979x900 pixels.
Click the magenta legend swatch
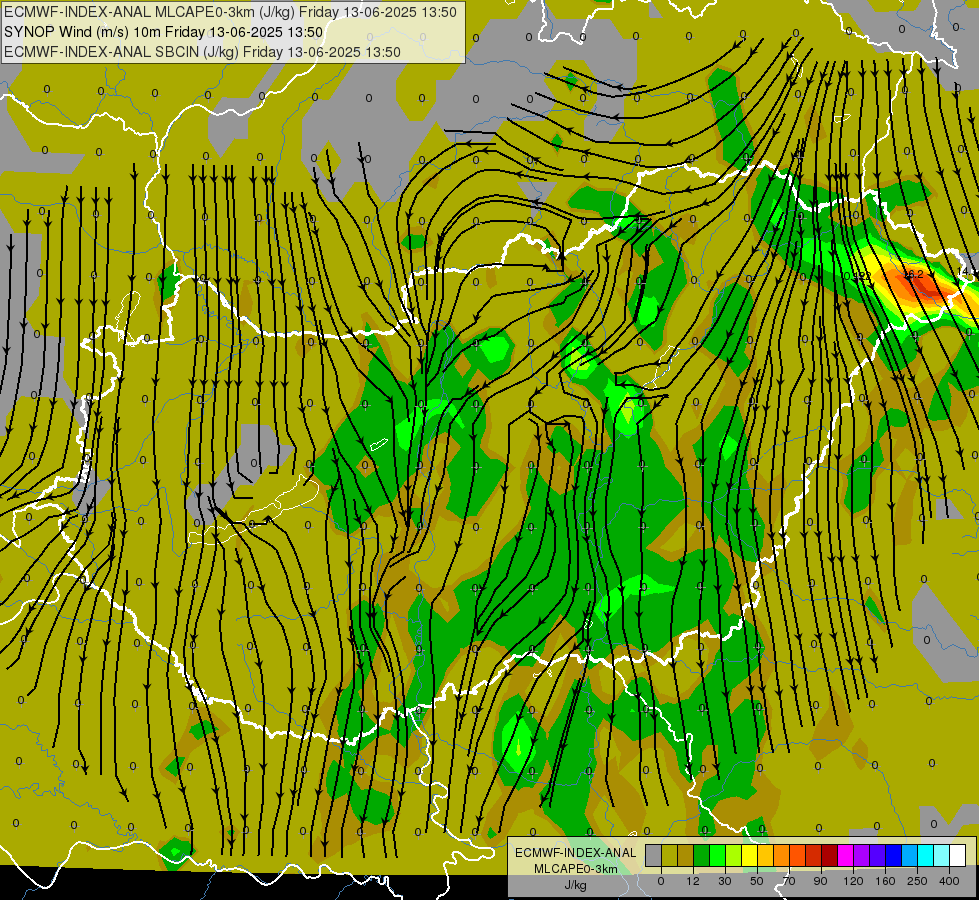pos(845,855)
